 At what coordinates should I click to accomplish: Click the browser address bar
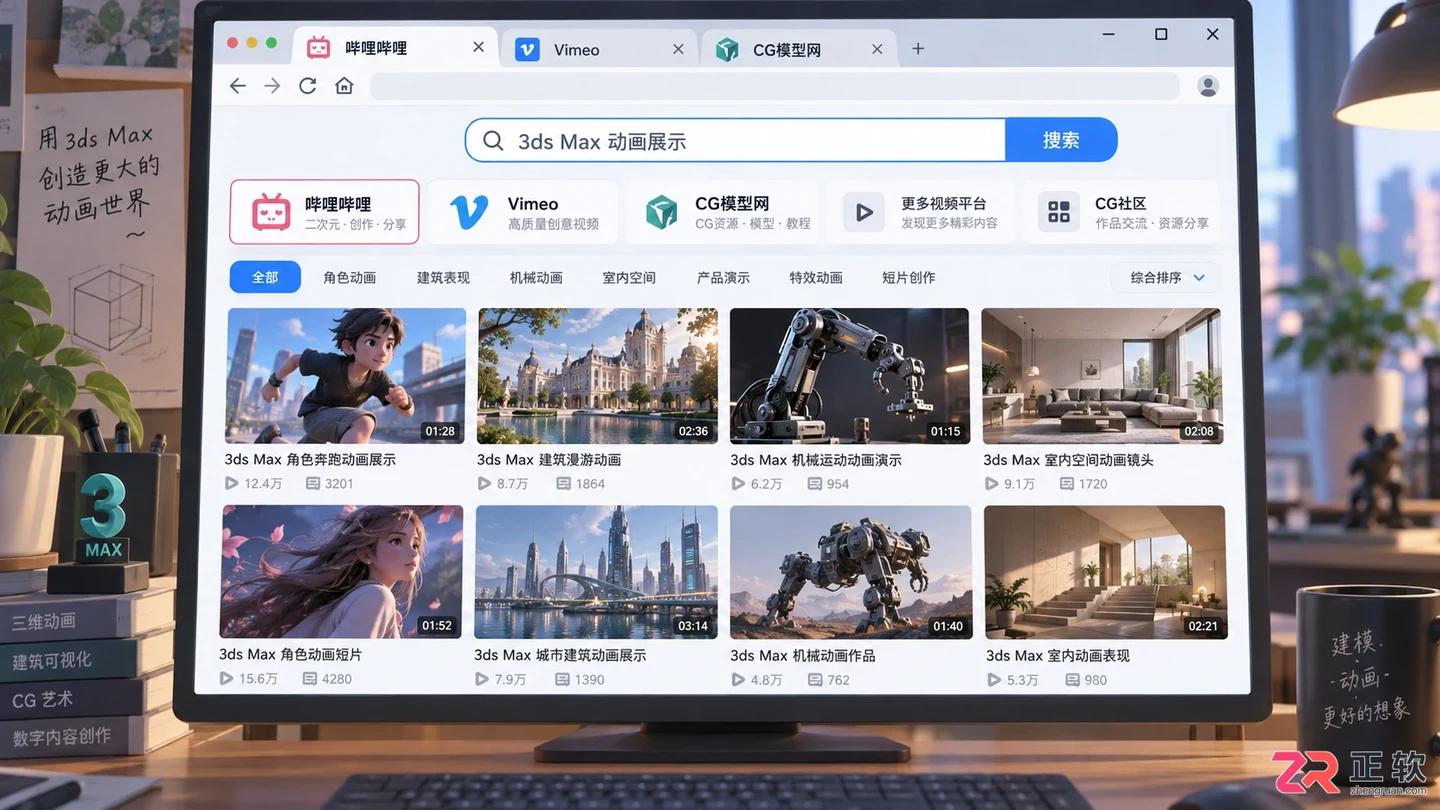(775, 86)
